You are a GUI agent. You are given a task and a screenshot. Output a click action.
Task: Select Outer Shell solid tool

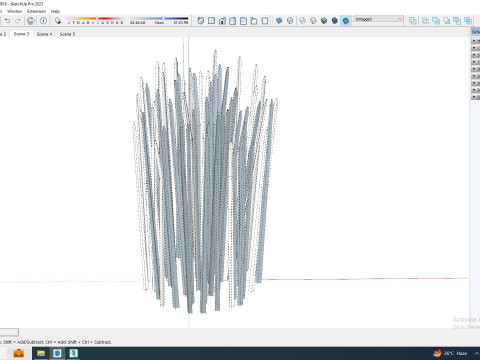pyautogui.click(x=413, y=21)
